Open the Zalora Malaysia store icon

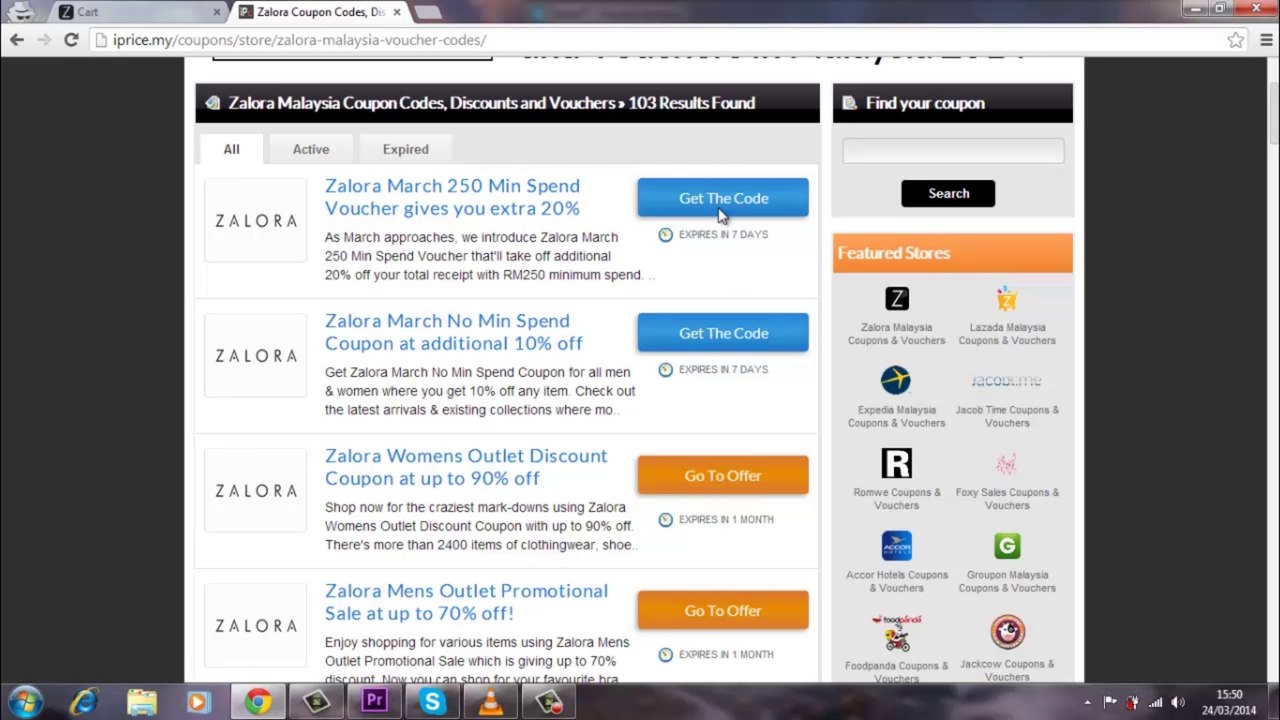tap(897, 299)
